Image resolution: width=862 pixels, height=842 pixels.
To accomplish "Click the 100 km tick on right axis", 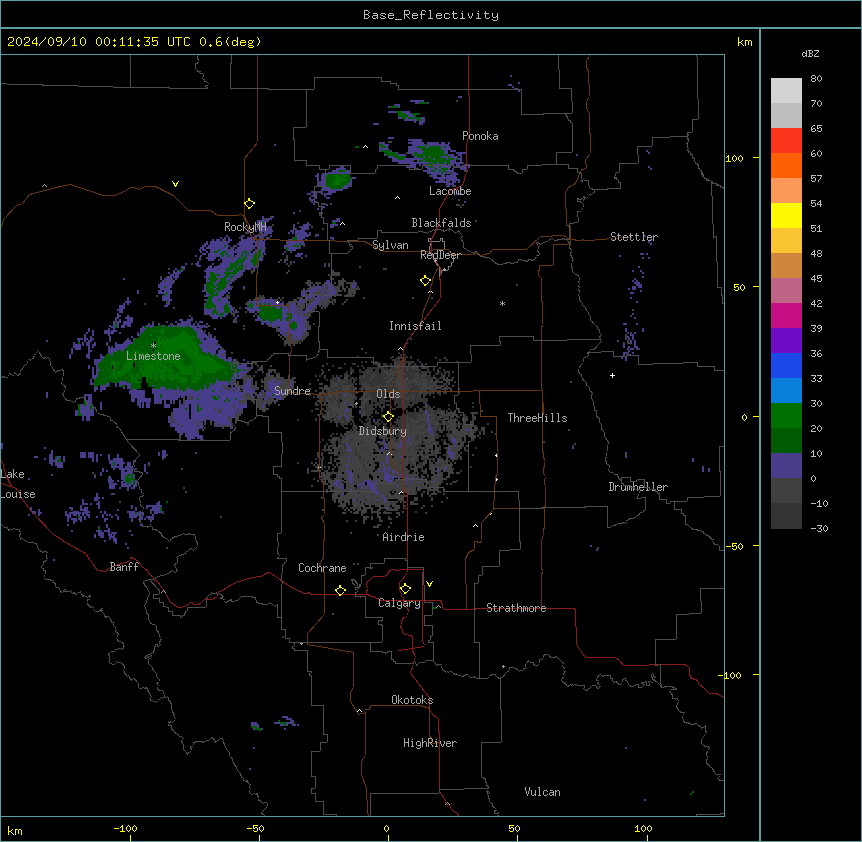I will point(734,158).
